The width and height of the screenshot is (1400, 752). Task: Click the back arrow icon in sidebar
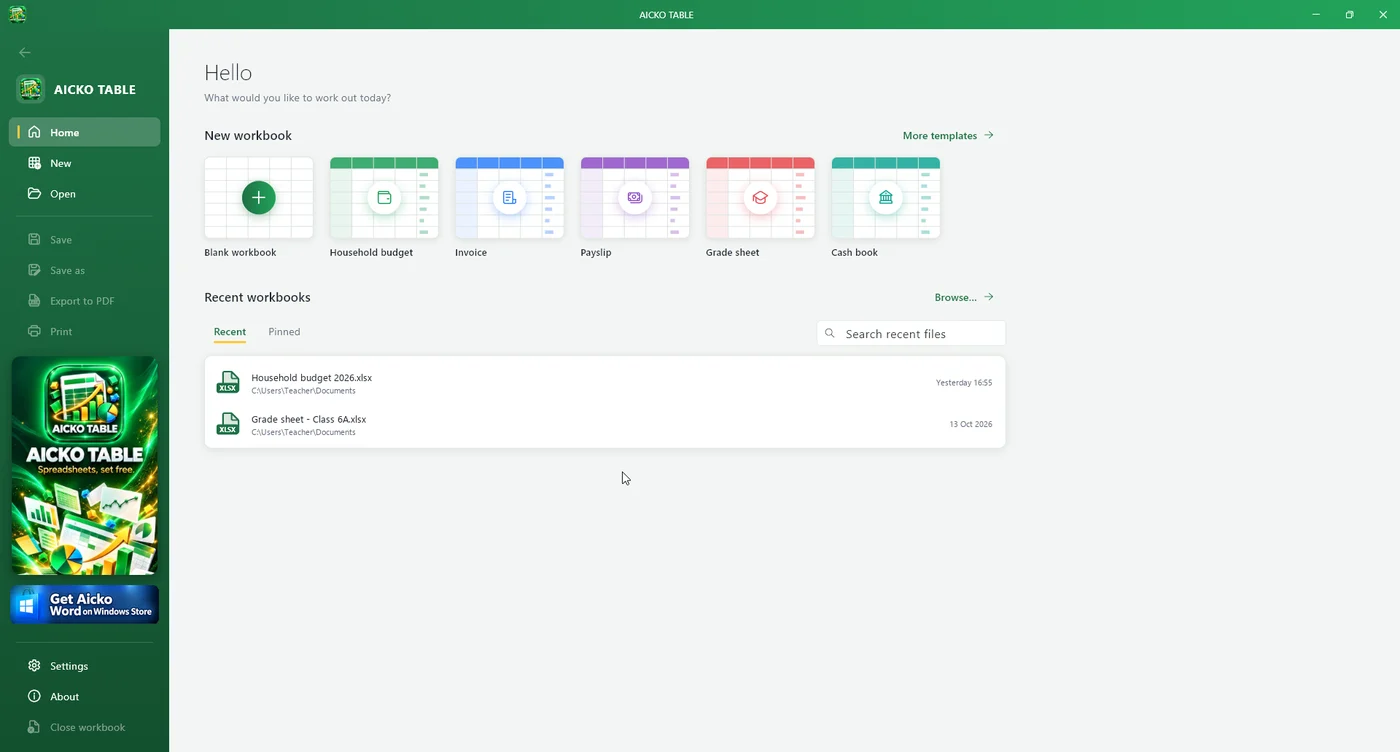point(25,52)
